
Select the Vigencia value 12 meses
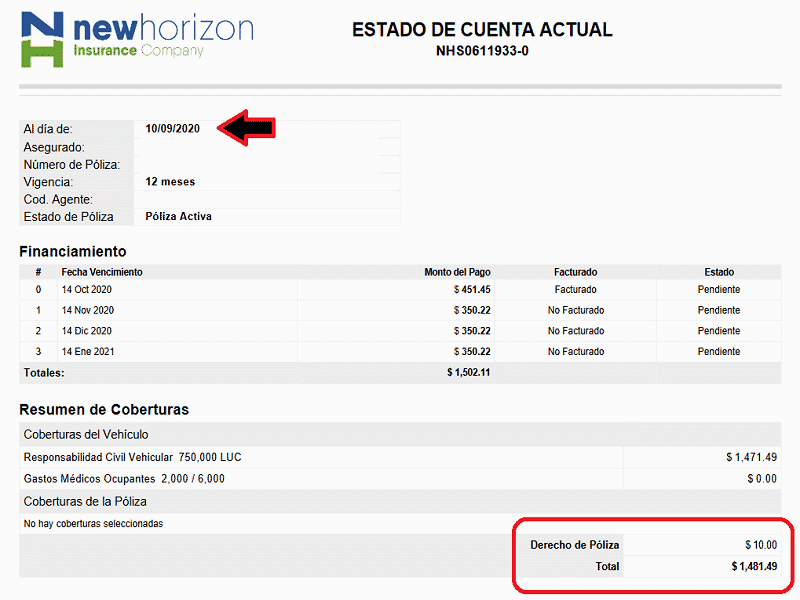pos(170,182)
